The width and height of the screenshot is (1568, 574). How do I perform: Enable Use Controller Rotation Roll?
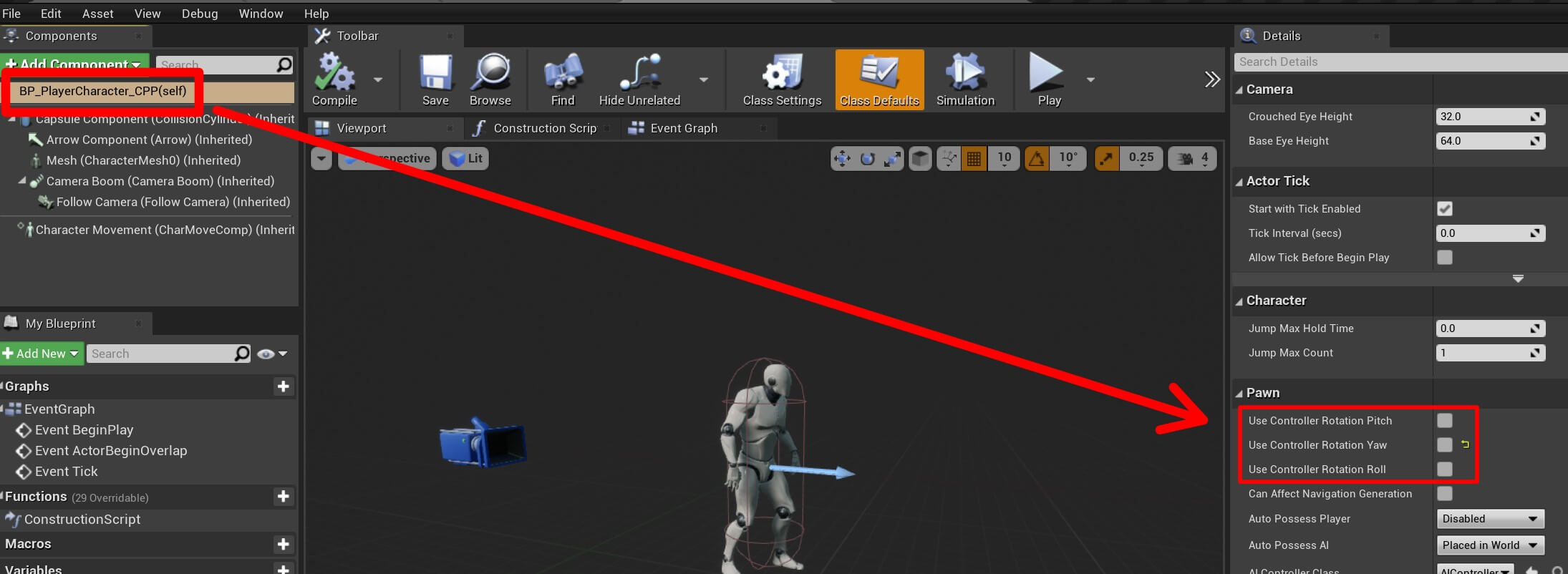point(1445,470)
